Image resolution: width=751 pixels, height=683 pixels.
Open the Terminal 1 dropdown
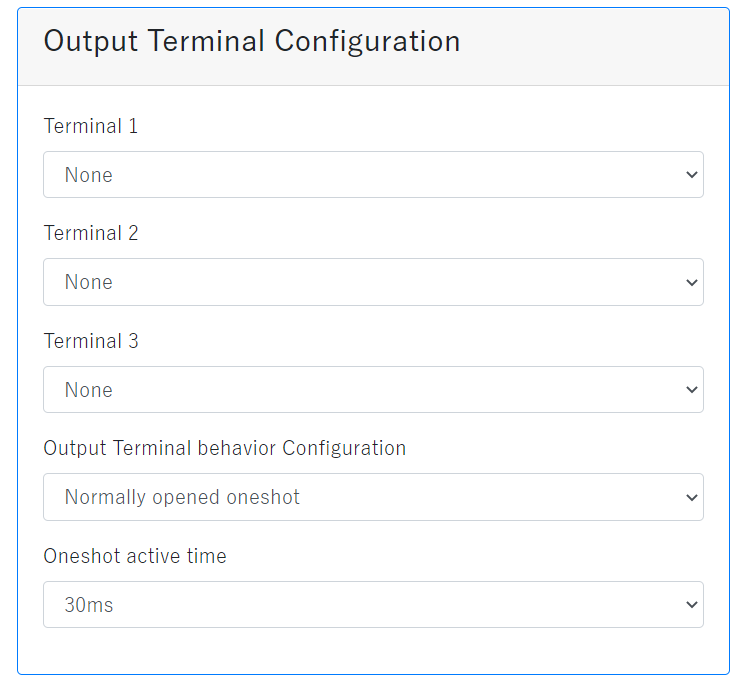[373, 175]
